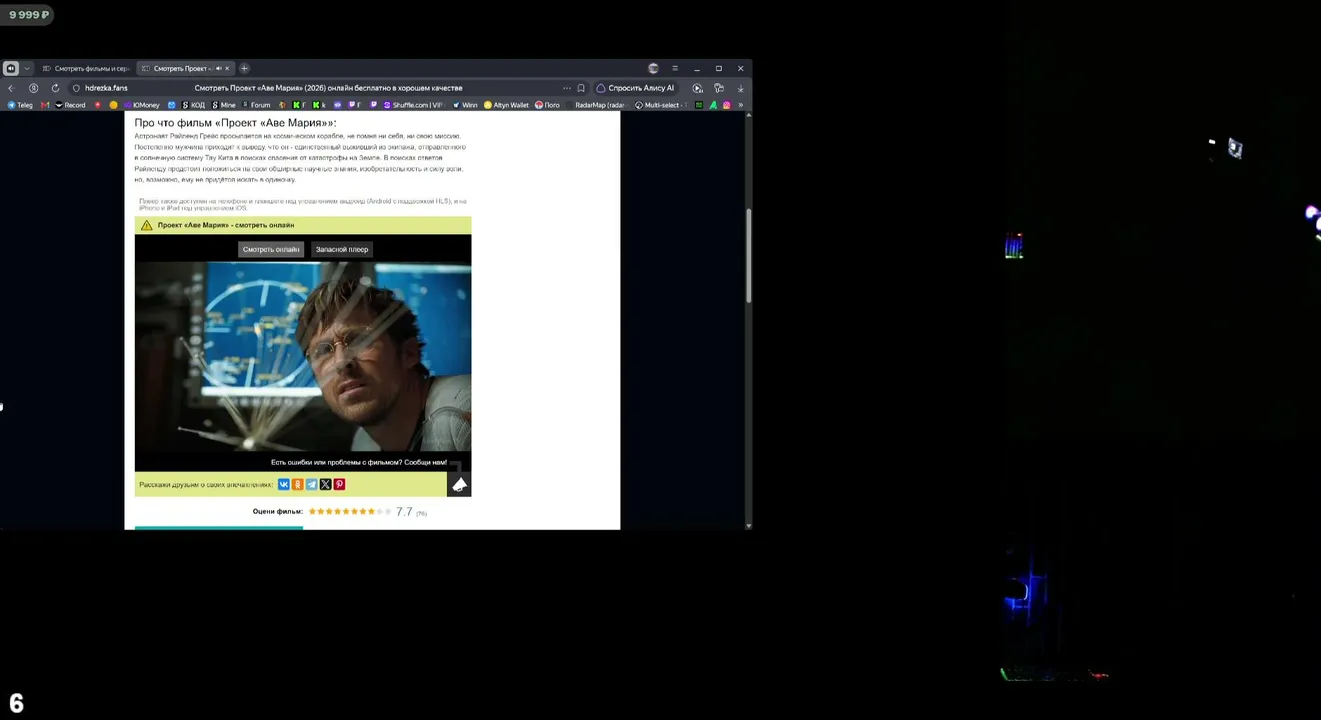Open the Gmail bookmark
This screenshot has height=720, width=1321.
coord(45,105)
